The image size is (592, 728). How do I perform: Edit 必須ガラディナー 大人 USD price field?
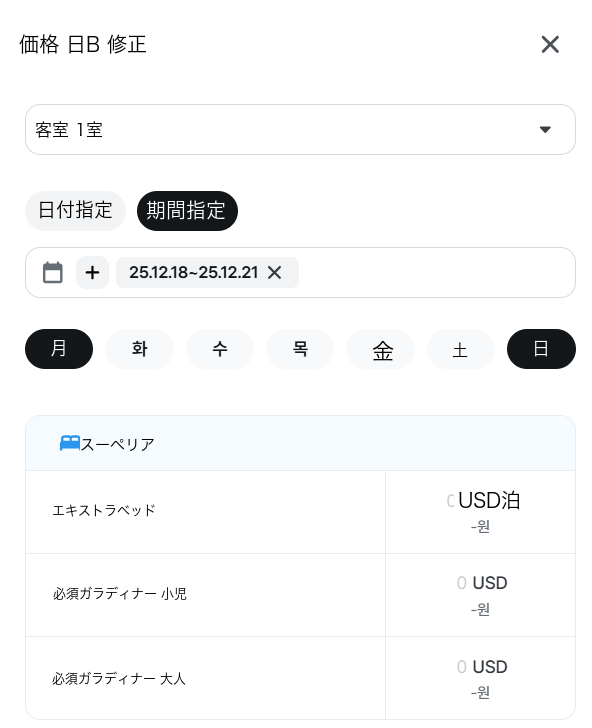click(x=461, y=667)
